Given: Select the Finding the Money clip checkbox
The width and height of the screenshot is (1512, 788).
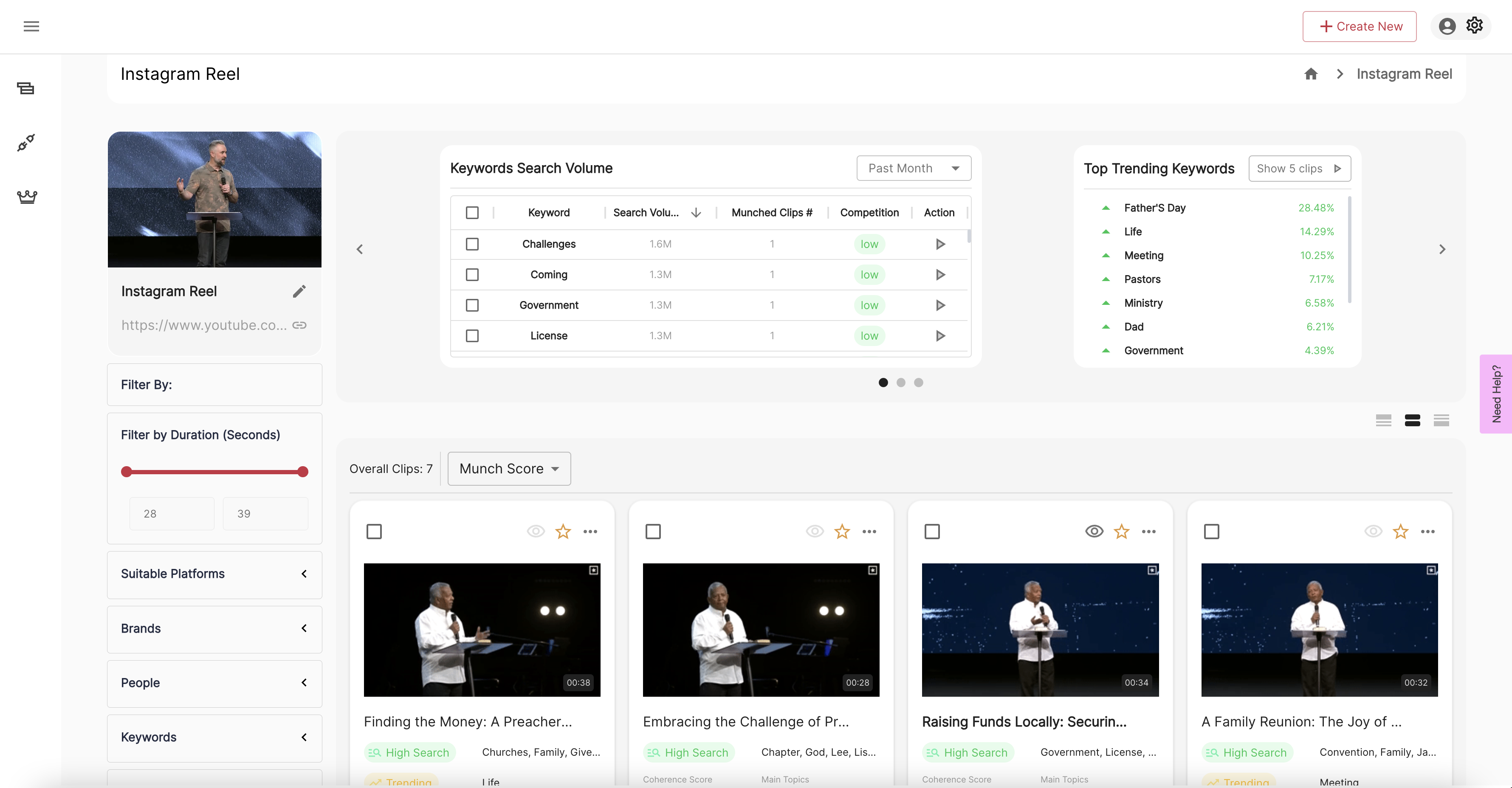Looking at the screenshot, I should coord(374,532).
